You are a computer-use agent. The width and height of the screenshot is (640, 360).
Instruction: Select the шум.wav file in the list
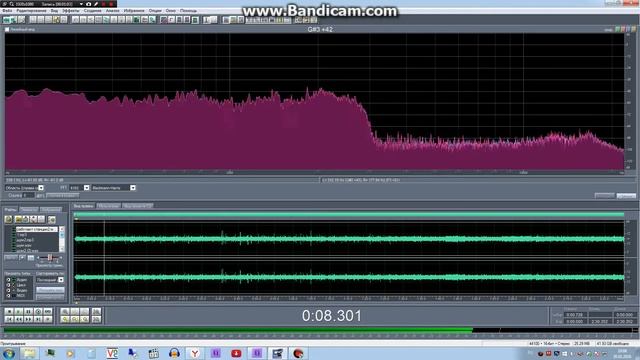24,245
